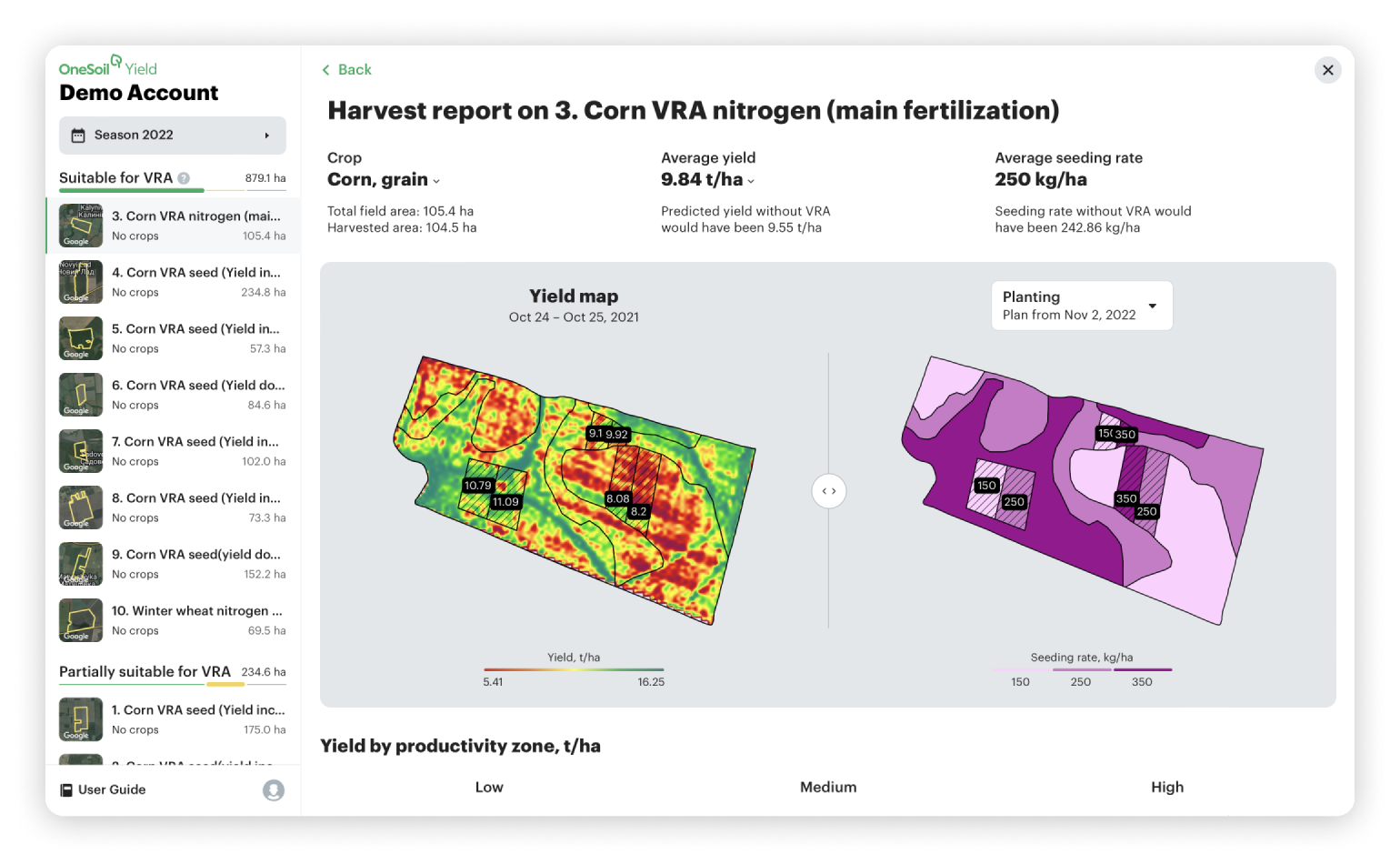1400x864 pixels.
Task: Select field 5. Corn VRA seed
Action: tap(173, 338)
